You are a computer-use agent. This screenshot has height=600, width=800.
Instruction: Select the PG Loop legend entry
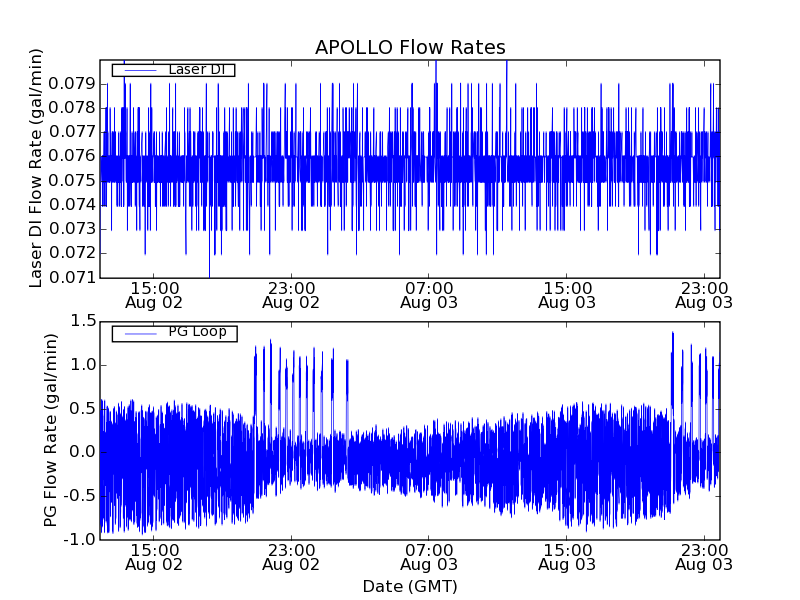coord(174,333)
